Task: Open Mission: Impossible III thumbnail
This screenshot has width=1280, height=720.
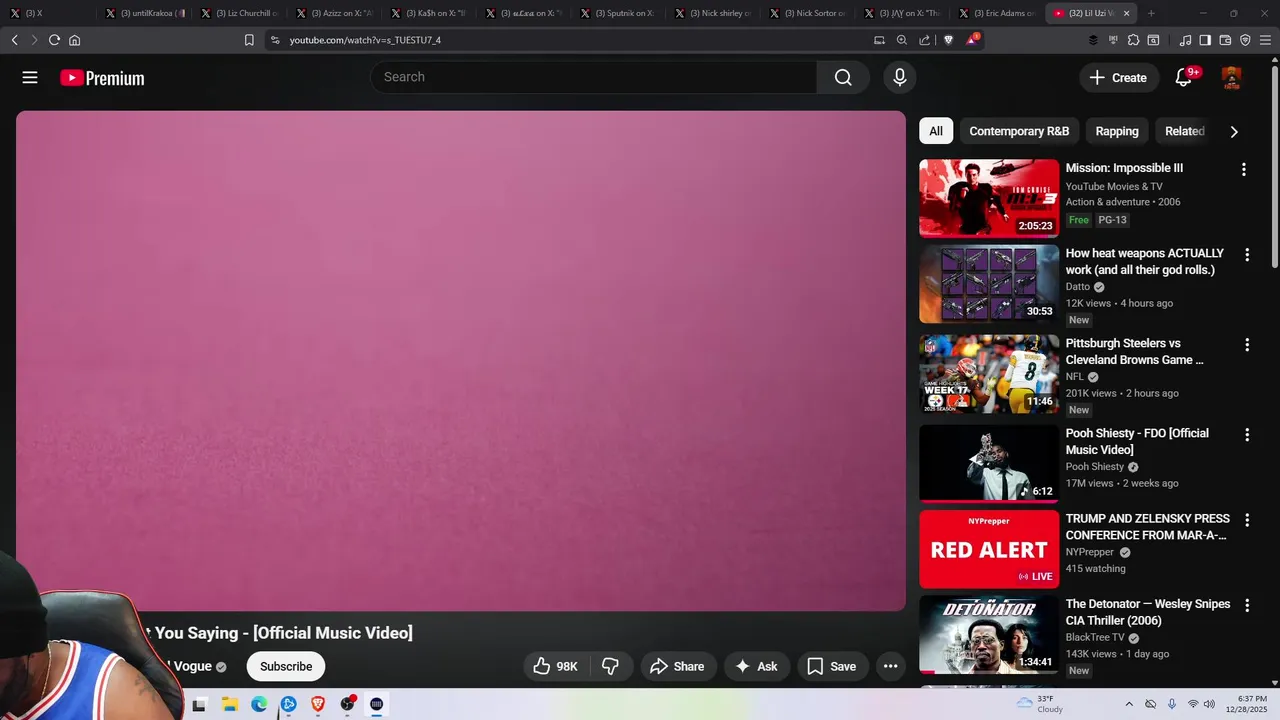Action: (x=989, y=198)
